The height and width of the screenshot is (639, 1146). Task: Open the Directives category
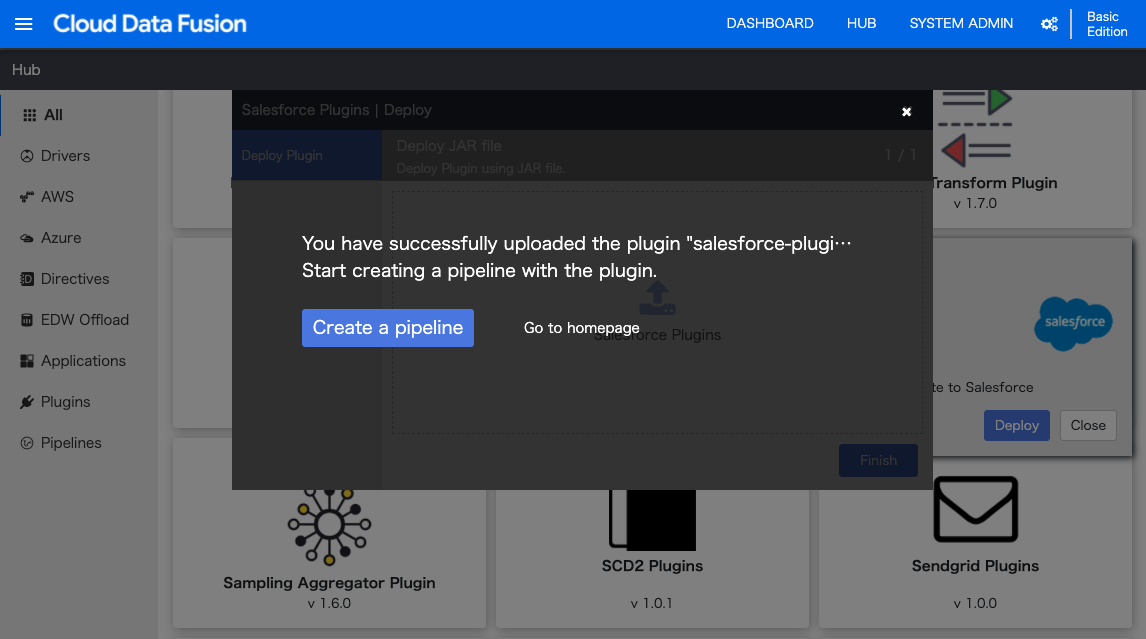[65, 279]
